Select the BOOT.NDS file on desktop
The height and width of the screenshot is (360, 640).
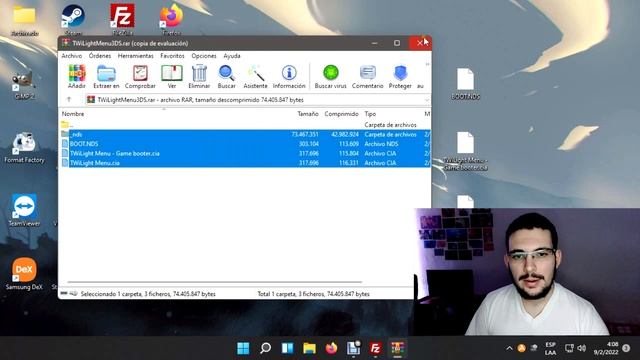point(465,84)
